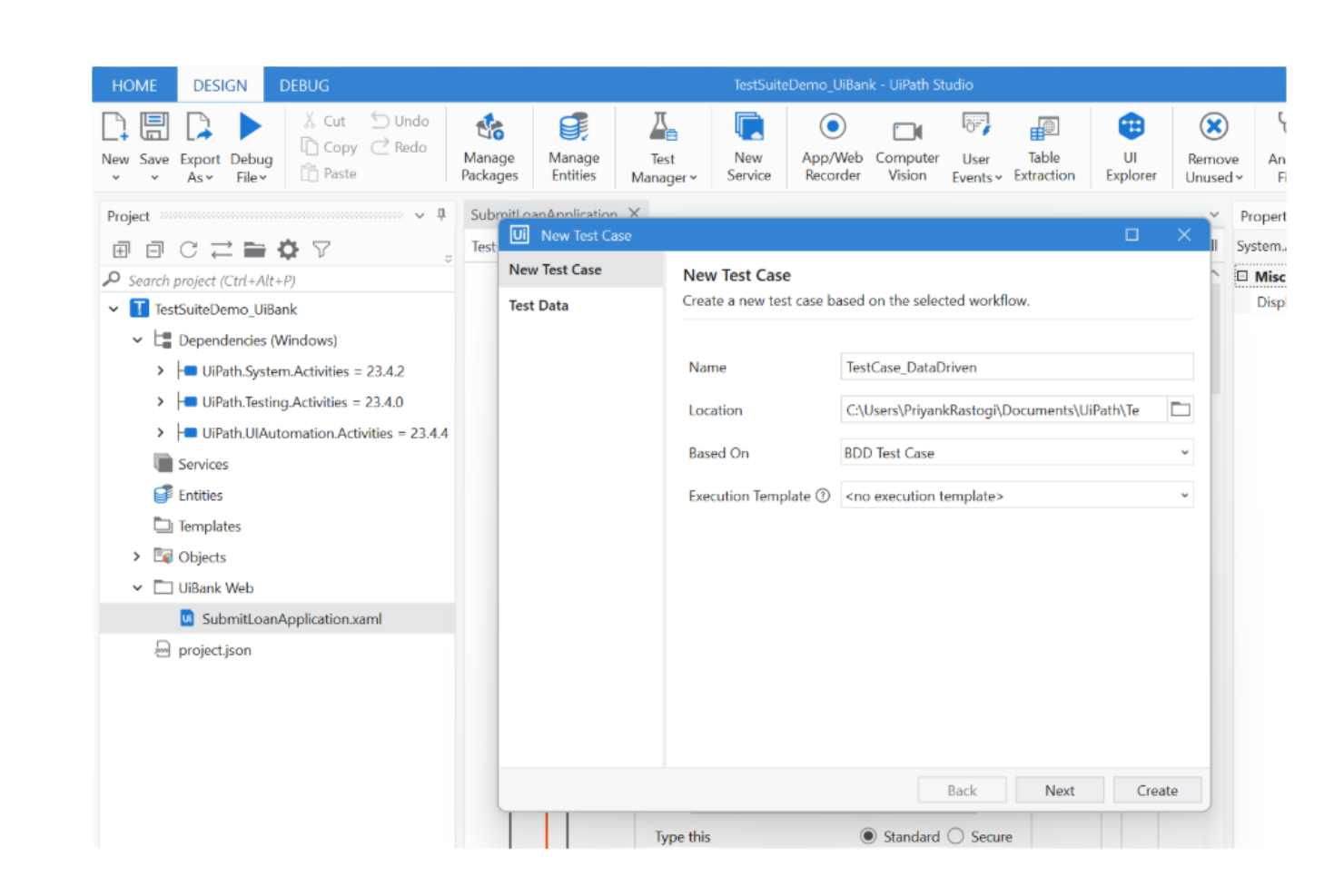Switch to the DEBUG tab
Screen dimensions: 1344x896
point(303,84)
